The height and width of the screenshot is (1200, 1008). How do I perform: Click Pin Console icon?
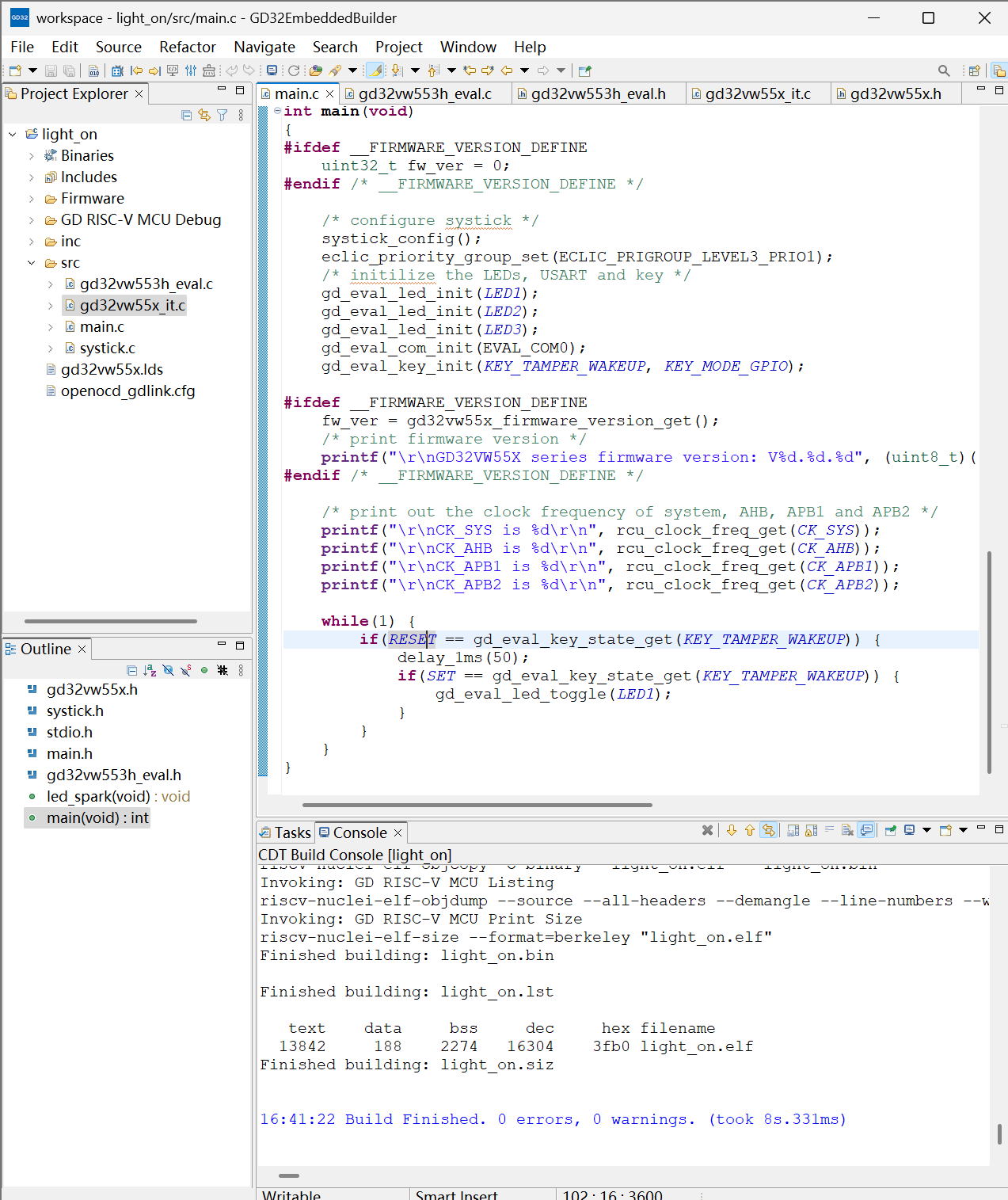point(891,830)
